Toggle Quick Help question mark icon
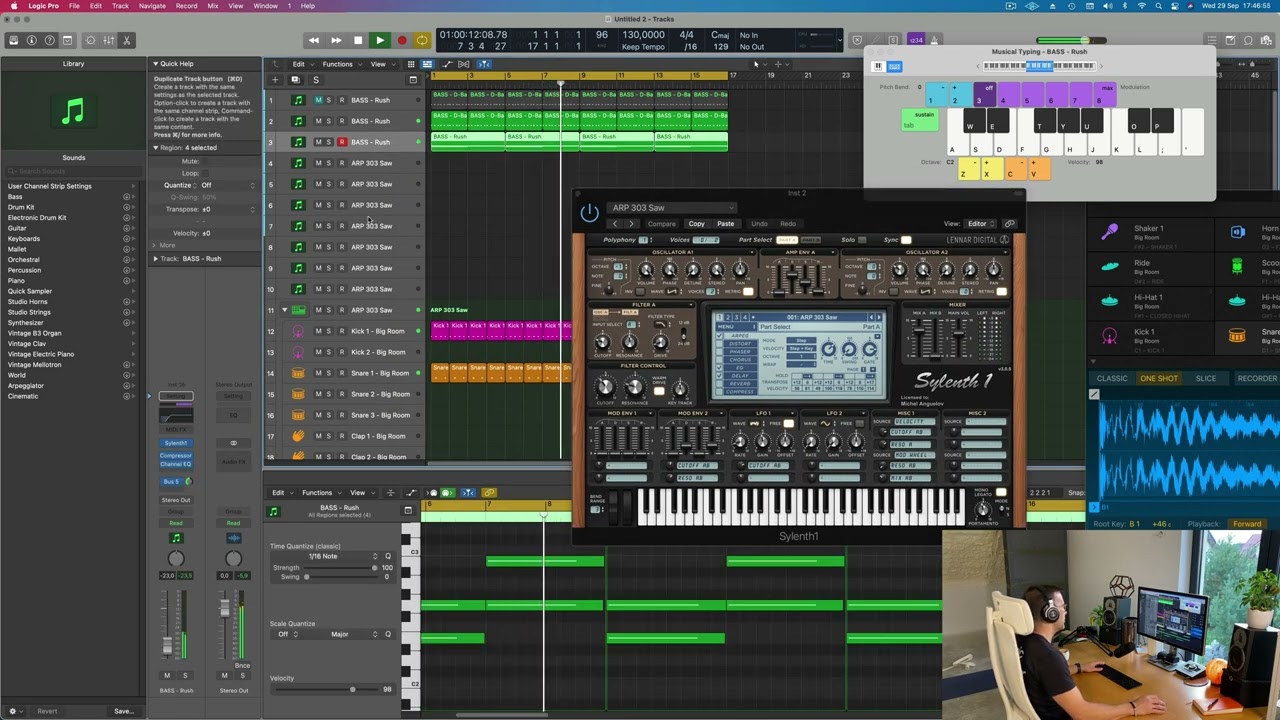 click(x=50, y=40)
